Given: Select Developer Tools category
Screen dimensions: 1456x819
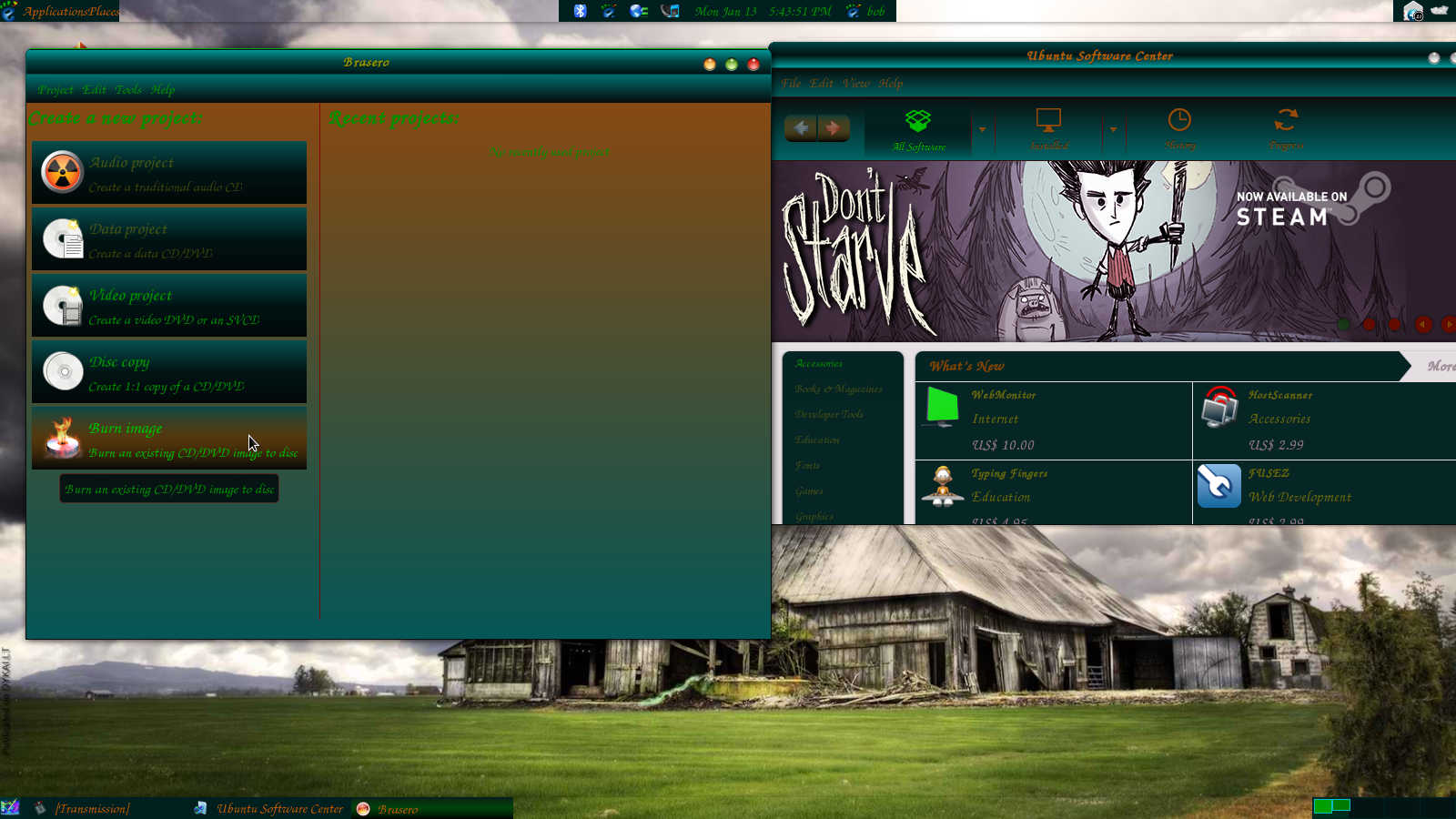Looking at the screenshot, I should click(829, 414).
